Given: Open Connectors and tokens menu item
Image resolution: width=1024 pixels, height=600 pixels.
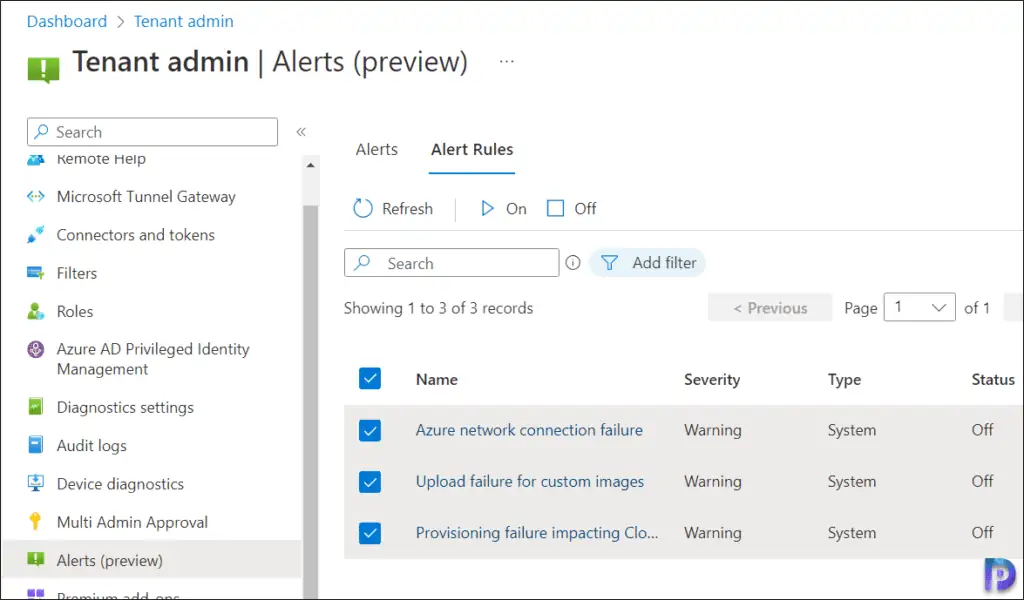Looking at the screenshot, I should (135, 235).
